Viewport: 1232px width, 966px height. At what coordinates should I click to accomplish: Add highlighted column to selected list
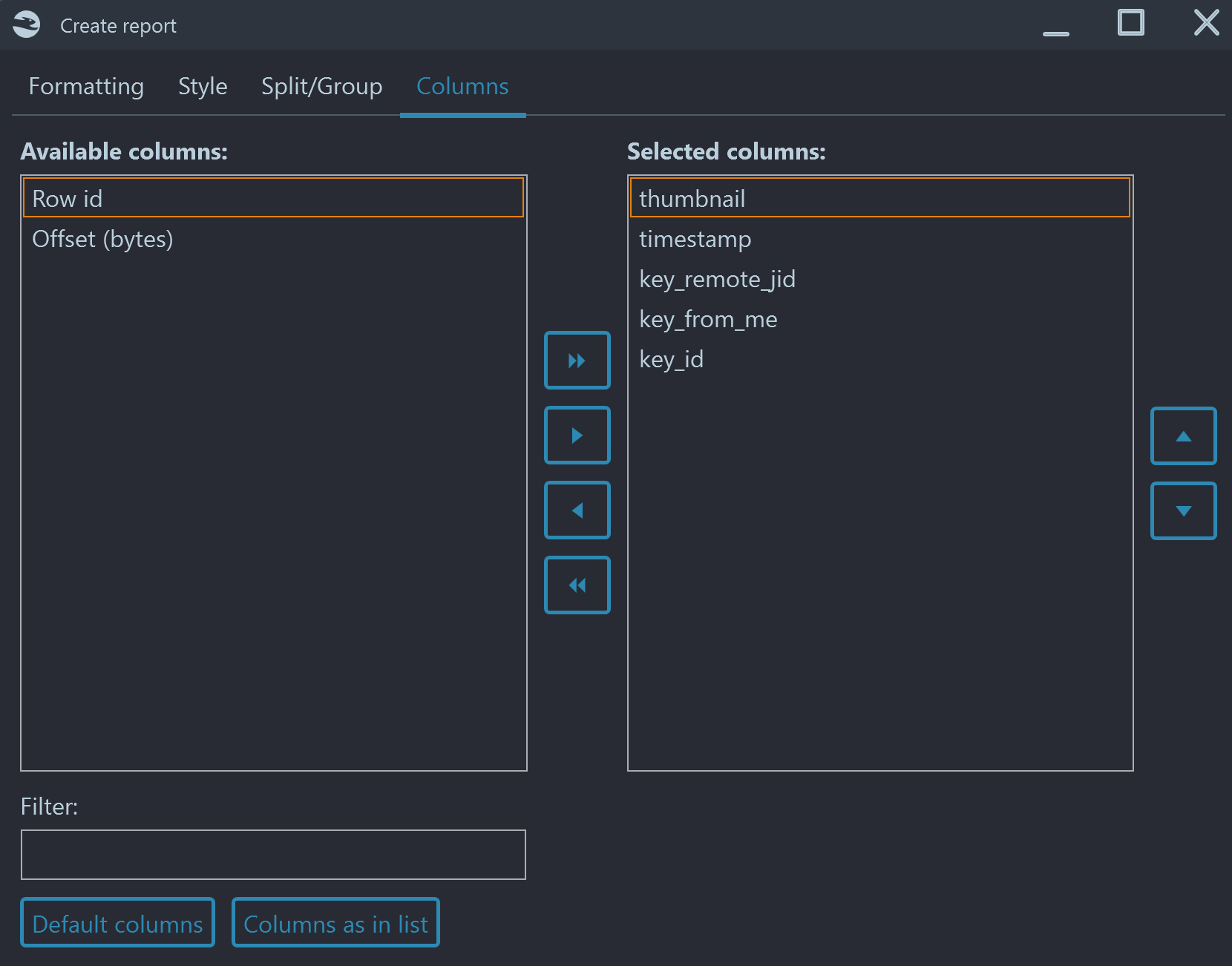click(x=577, y=436)
